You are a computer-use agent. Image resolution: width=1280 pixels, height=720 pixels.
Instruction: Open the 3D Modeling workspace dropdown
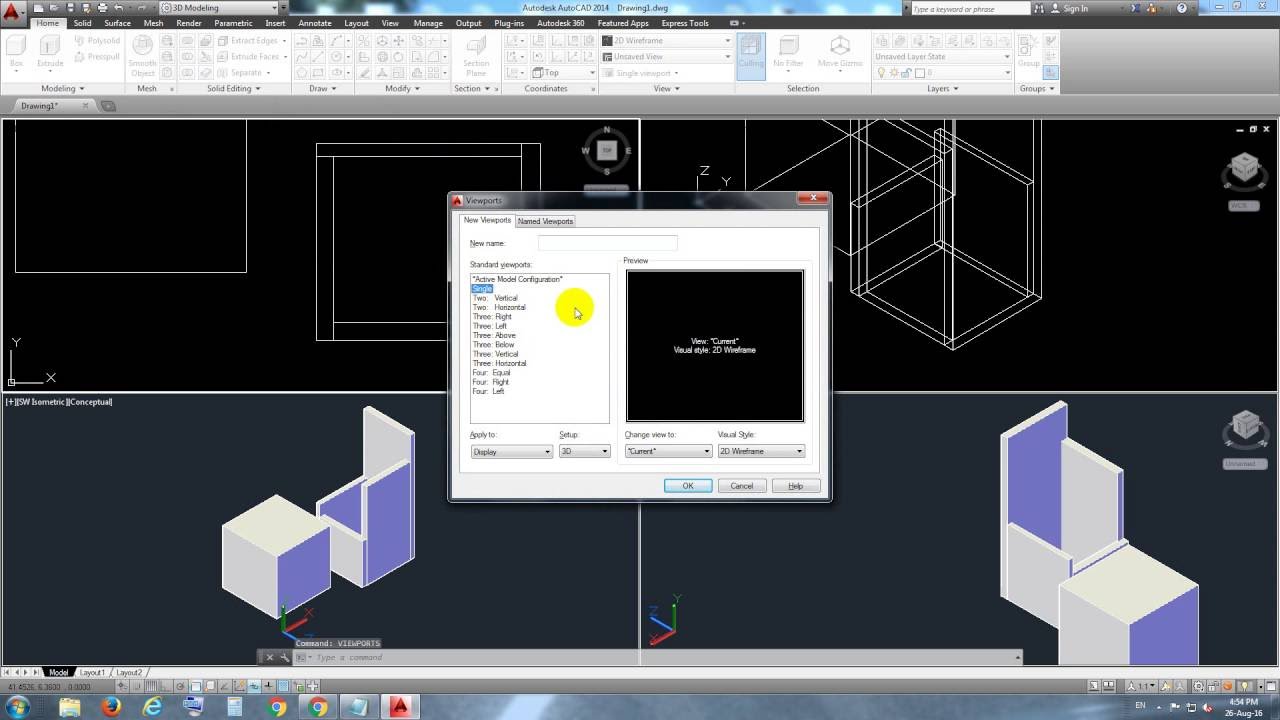[220, 8]
